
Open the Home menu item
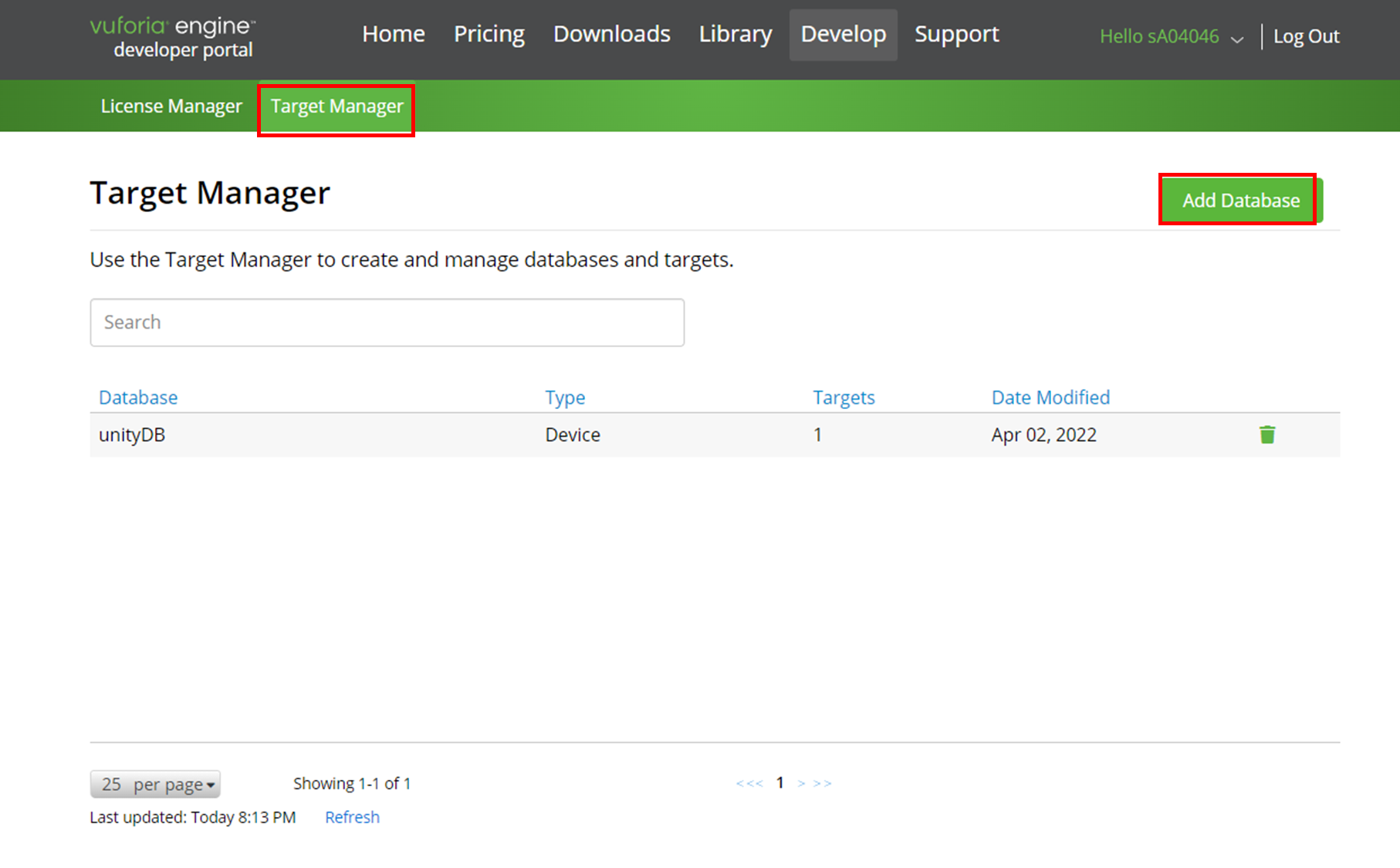394,34
